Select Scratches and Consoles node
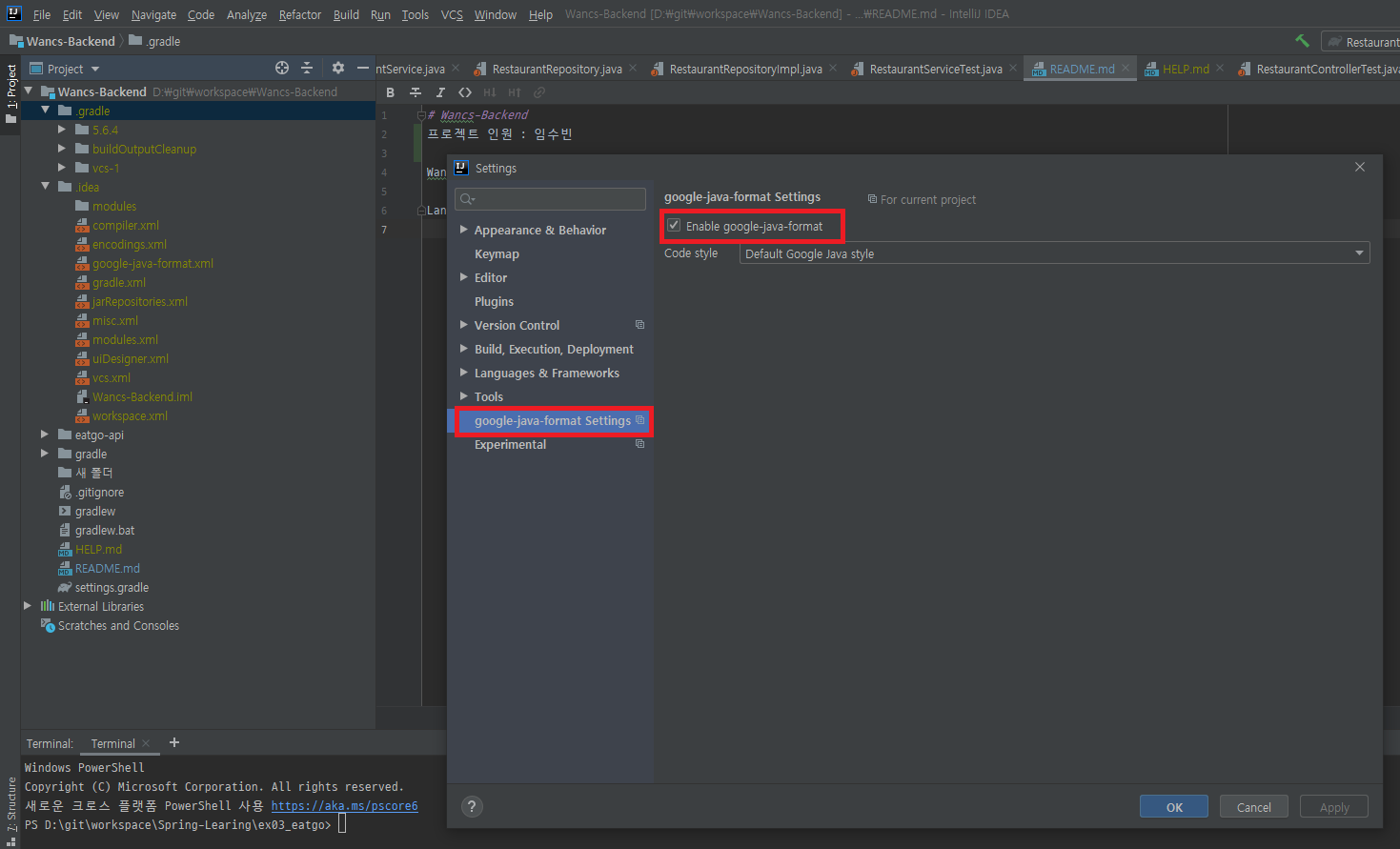Screen dimensions: 1400x849 (x=118, y=625)
